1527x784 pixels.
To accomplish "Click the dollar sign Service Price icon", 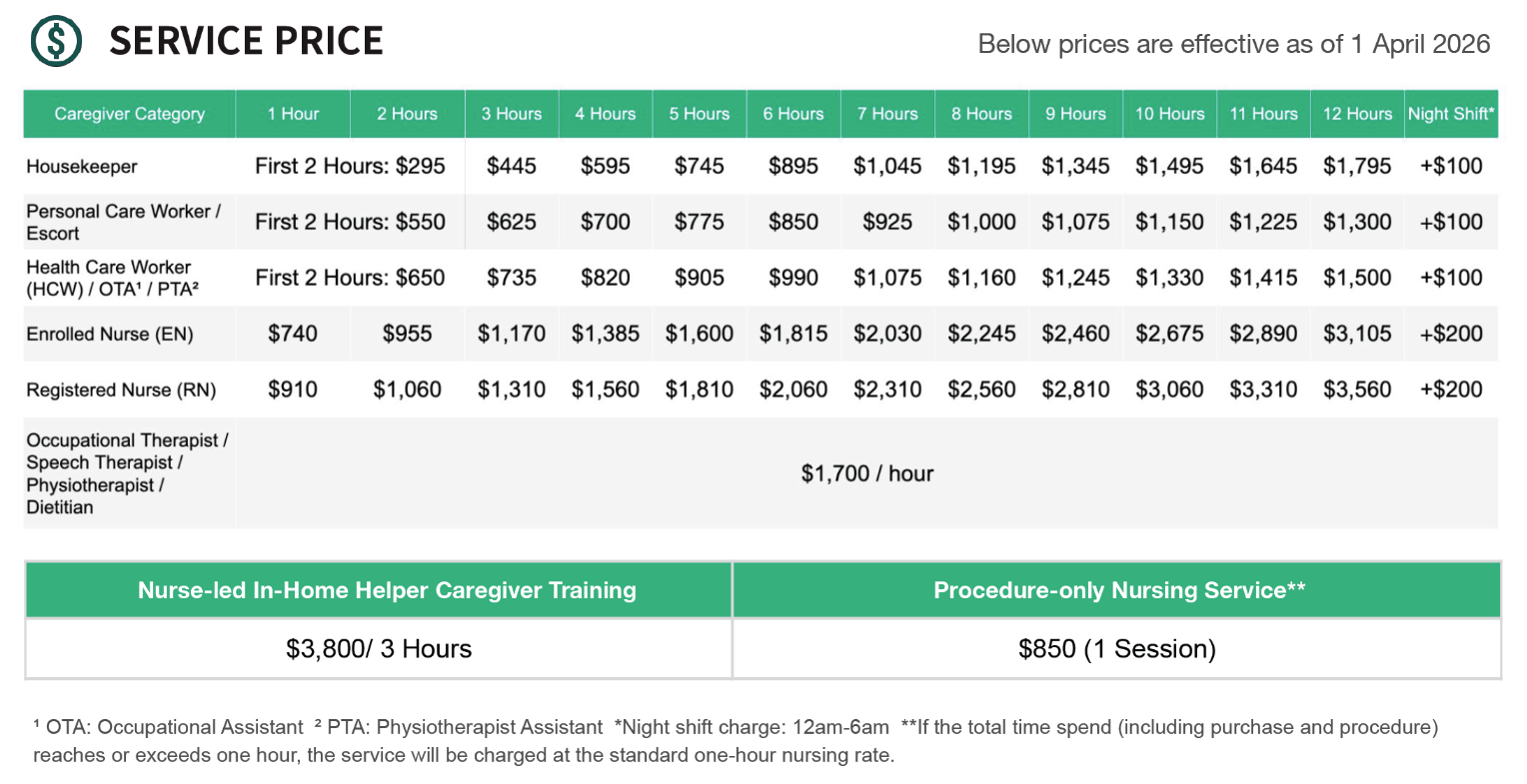I will click(x=56, y=41).
